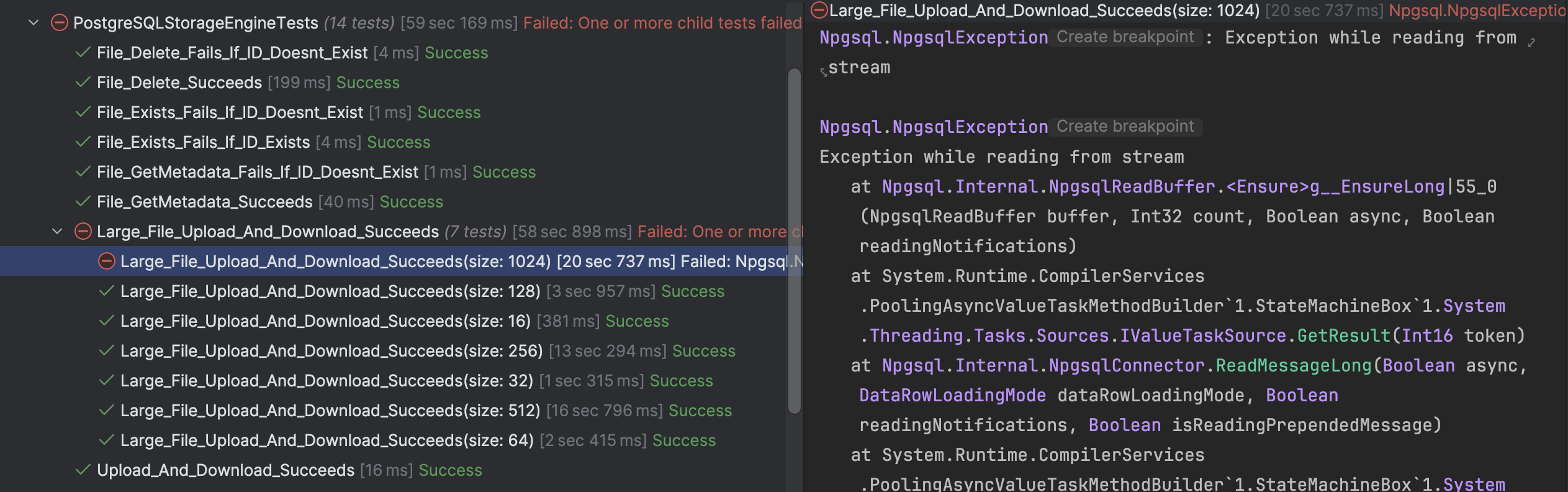The image size is (1568, 492).
Task: Collapse Large_File_Upload_And_Download_Succeeds test group
Action: 57,232
